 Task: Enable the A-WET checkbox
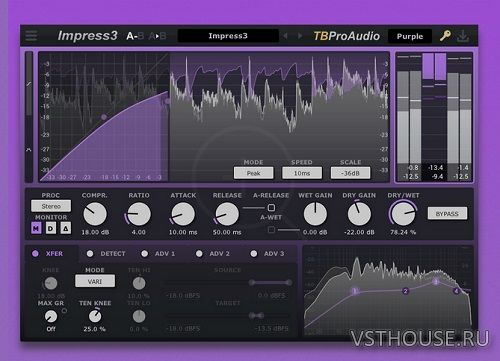(271, 230)
